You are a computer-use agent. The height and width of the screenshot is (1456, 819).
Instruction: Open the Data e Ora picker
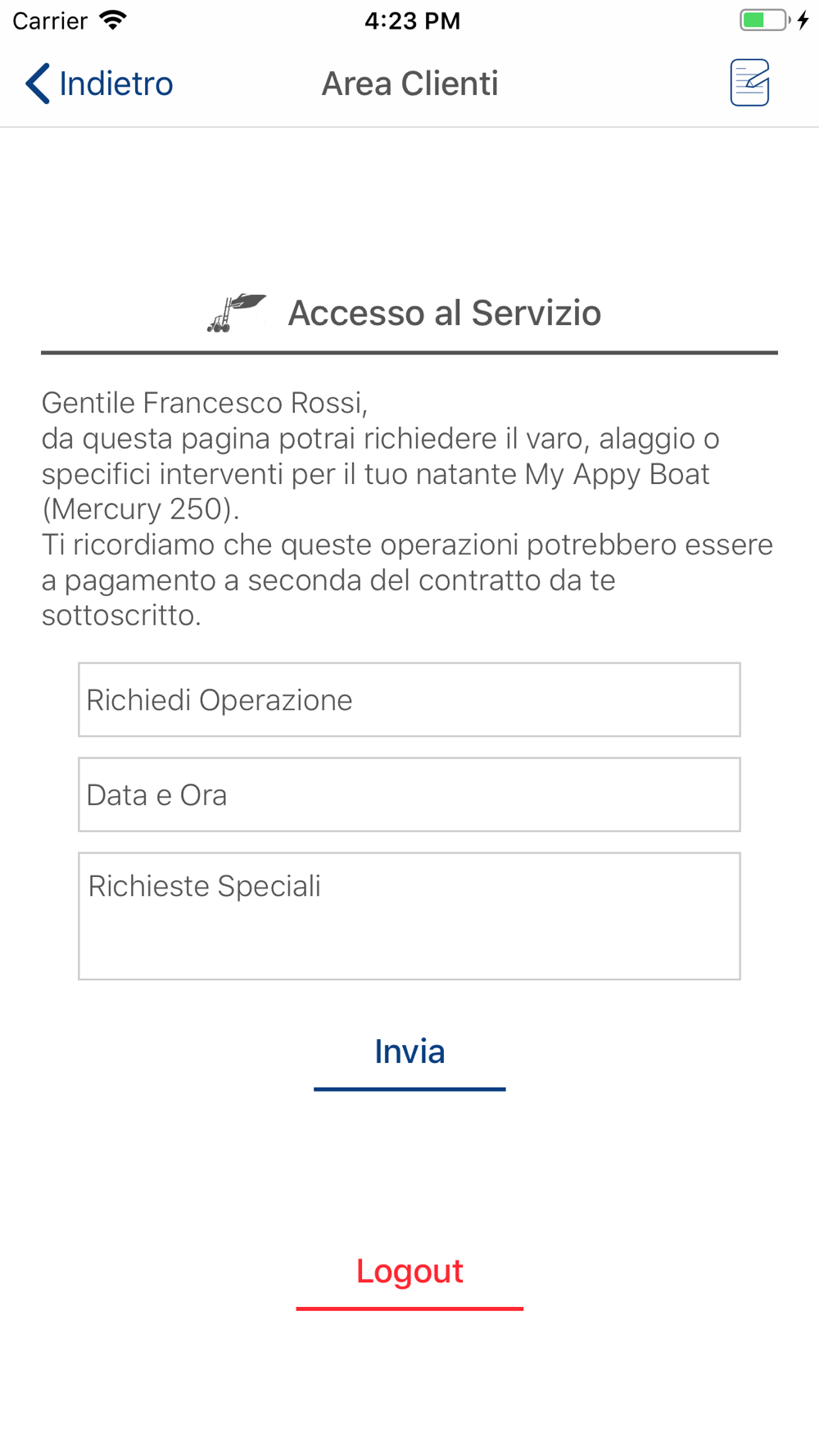tap(409, 795)
